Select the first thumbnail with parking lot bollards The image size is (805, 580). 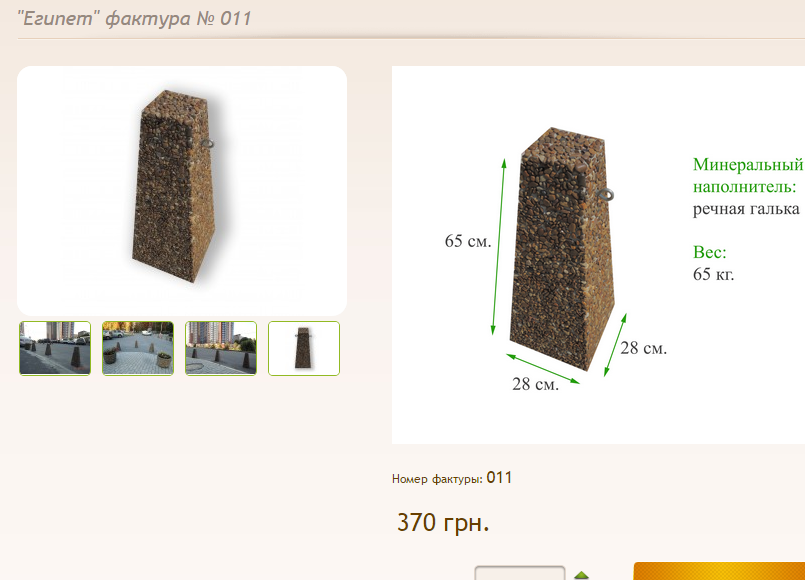coord(55,348)
